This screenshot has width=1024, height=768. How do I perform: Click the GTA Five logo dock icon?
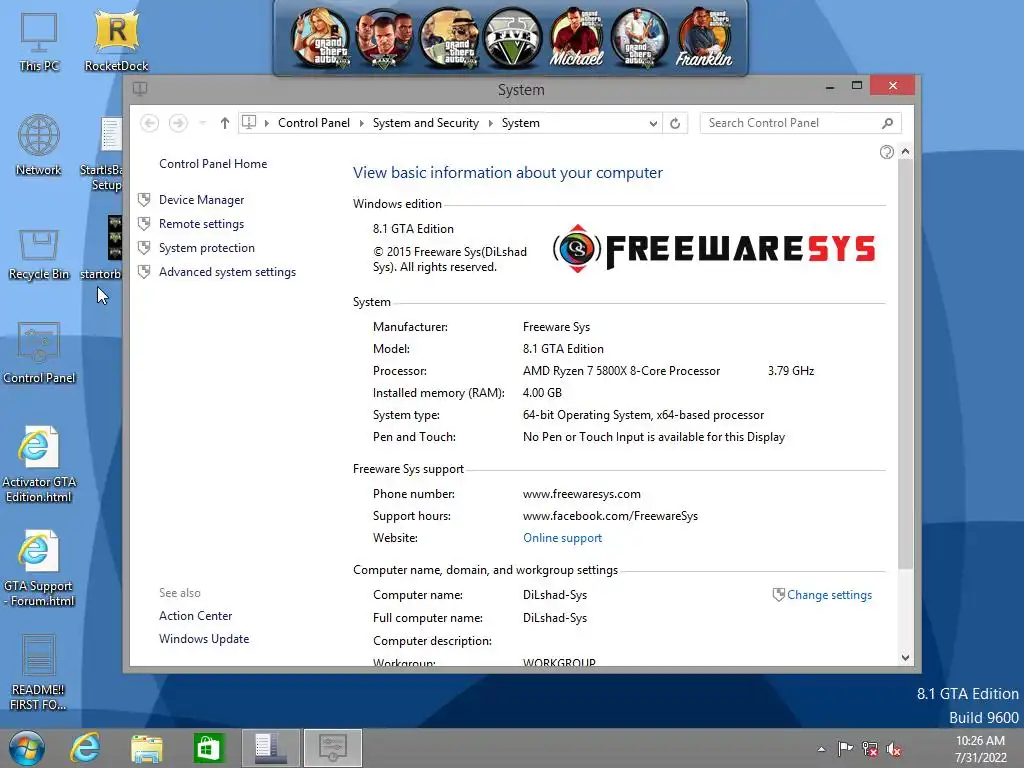tap(513, 39)
